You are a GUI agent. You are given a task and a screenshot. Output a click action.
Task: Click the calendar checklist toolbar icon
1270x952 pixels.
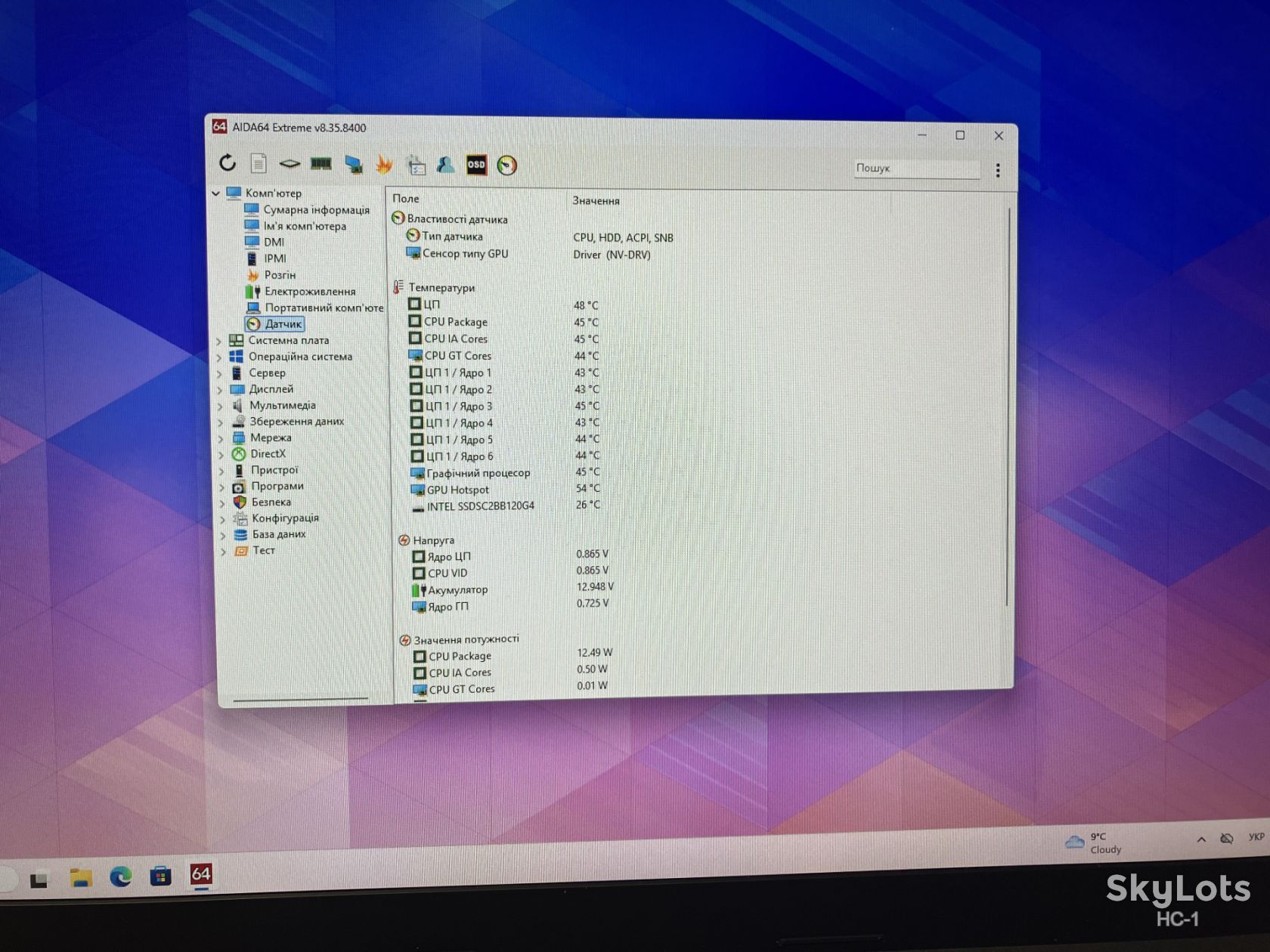coord(416,165)
